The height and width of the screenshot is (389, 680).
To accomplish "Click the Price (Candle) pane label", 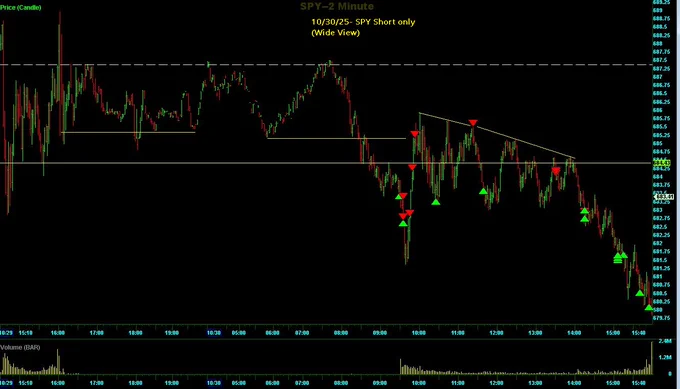I will coord(21,7).
